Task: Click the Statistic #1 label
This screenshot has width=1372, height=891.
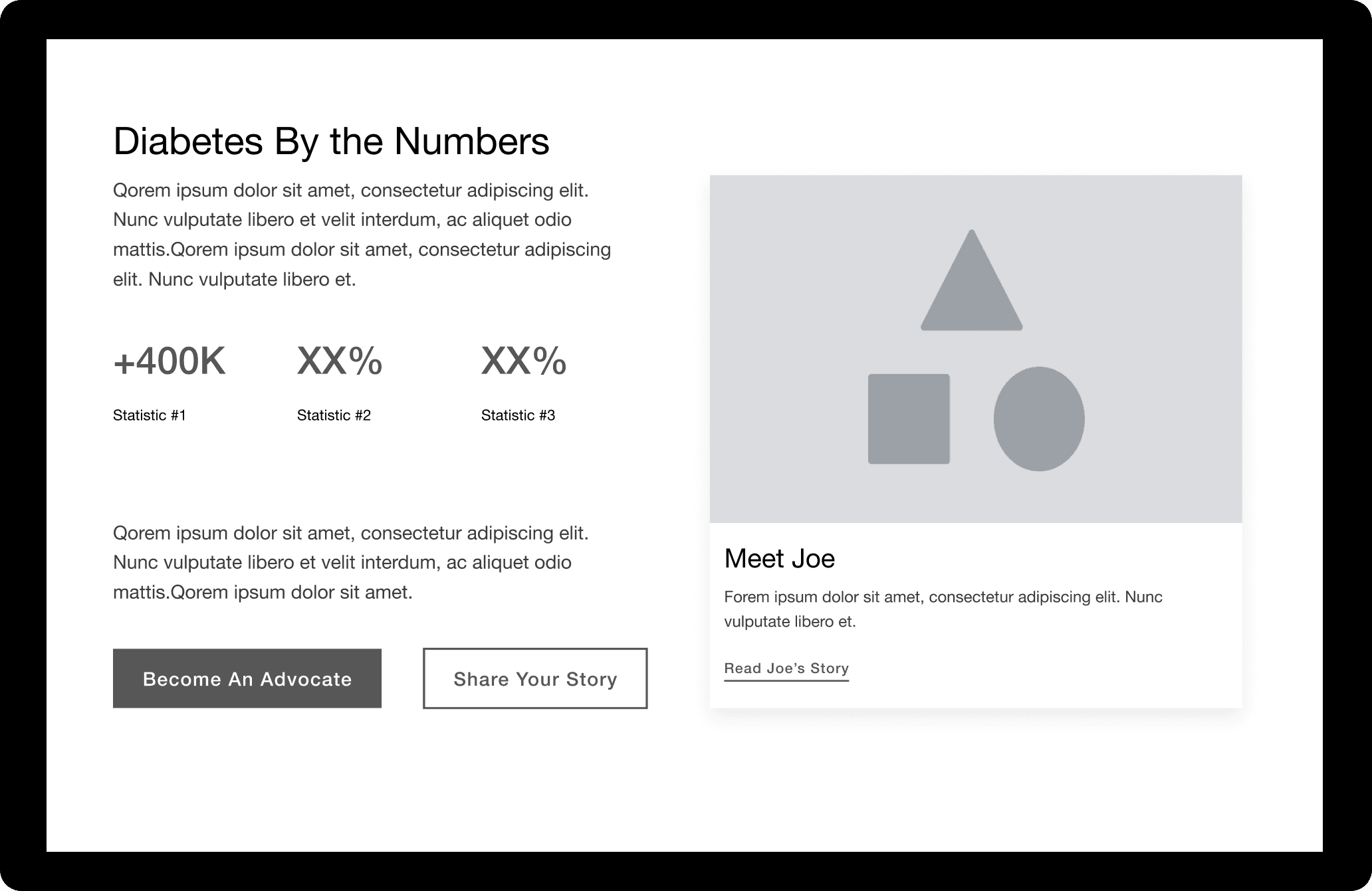Action: 150,415
